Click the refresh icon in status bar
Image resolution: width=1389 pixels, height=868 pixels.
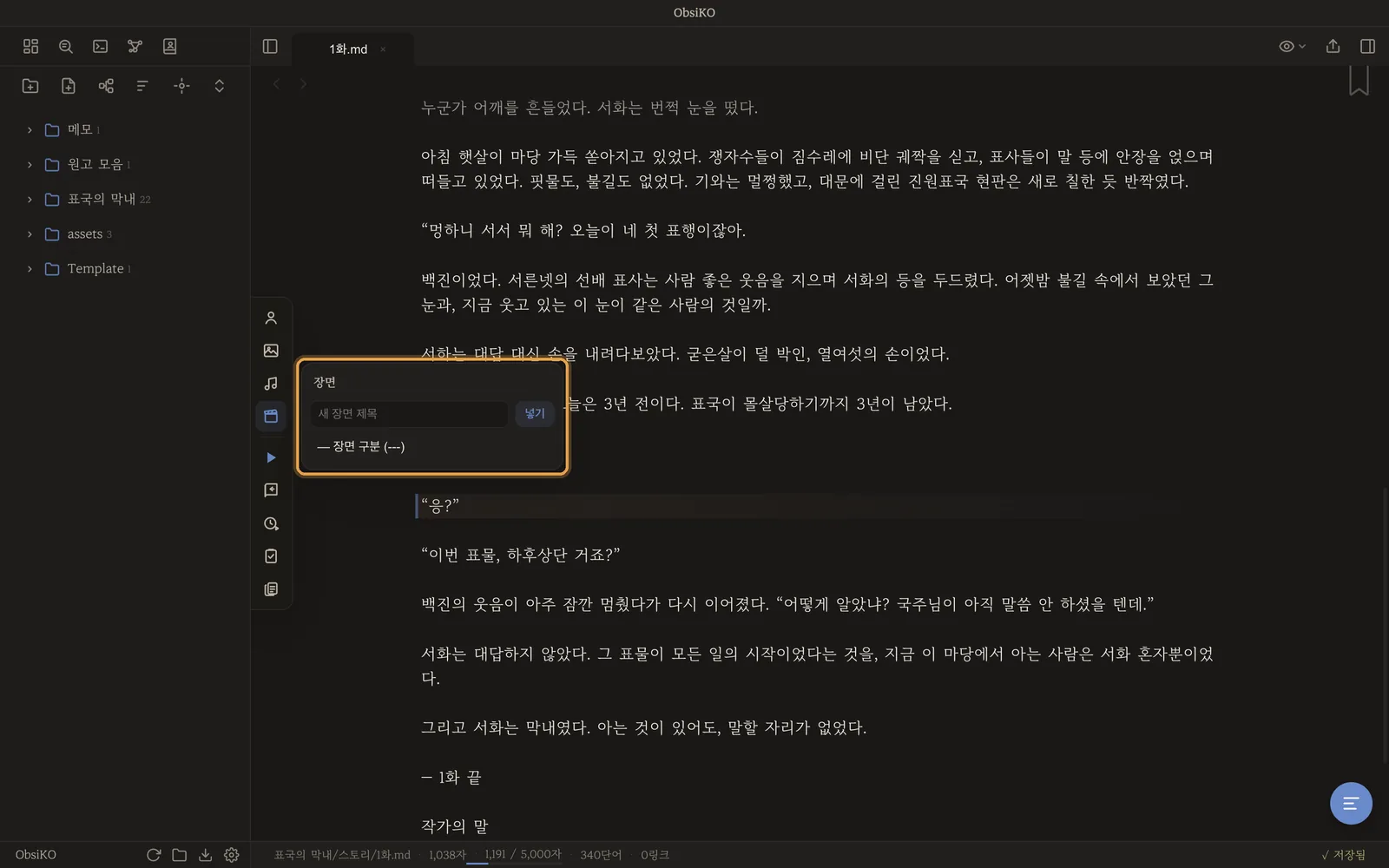[x=154, y=854]
